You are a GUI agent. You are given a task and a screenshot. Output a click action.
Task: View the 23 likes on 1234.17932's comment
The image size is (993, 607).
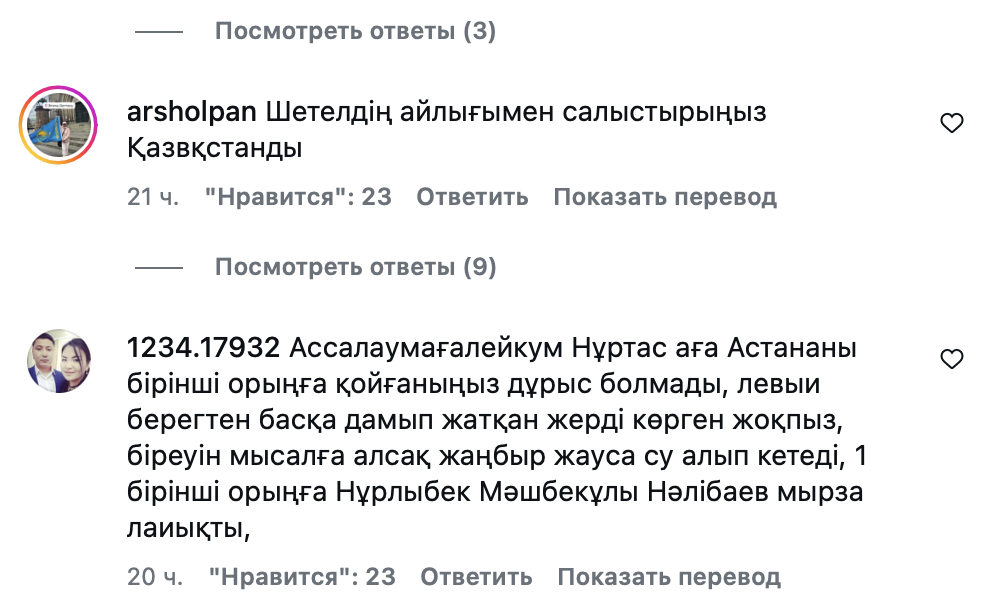coord(302,577)
